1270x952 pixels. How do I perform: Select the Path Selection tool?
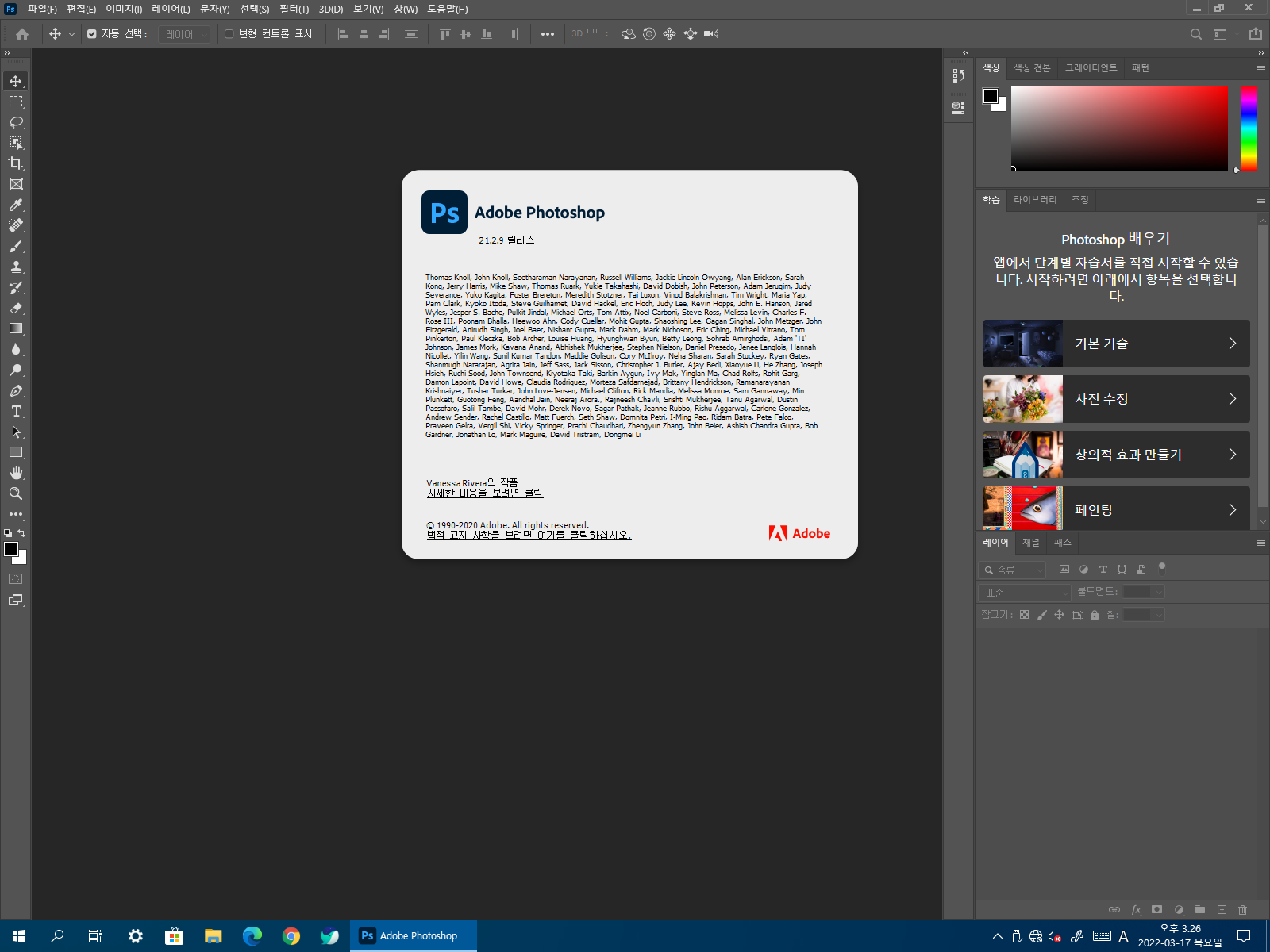16,432
